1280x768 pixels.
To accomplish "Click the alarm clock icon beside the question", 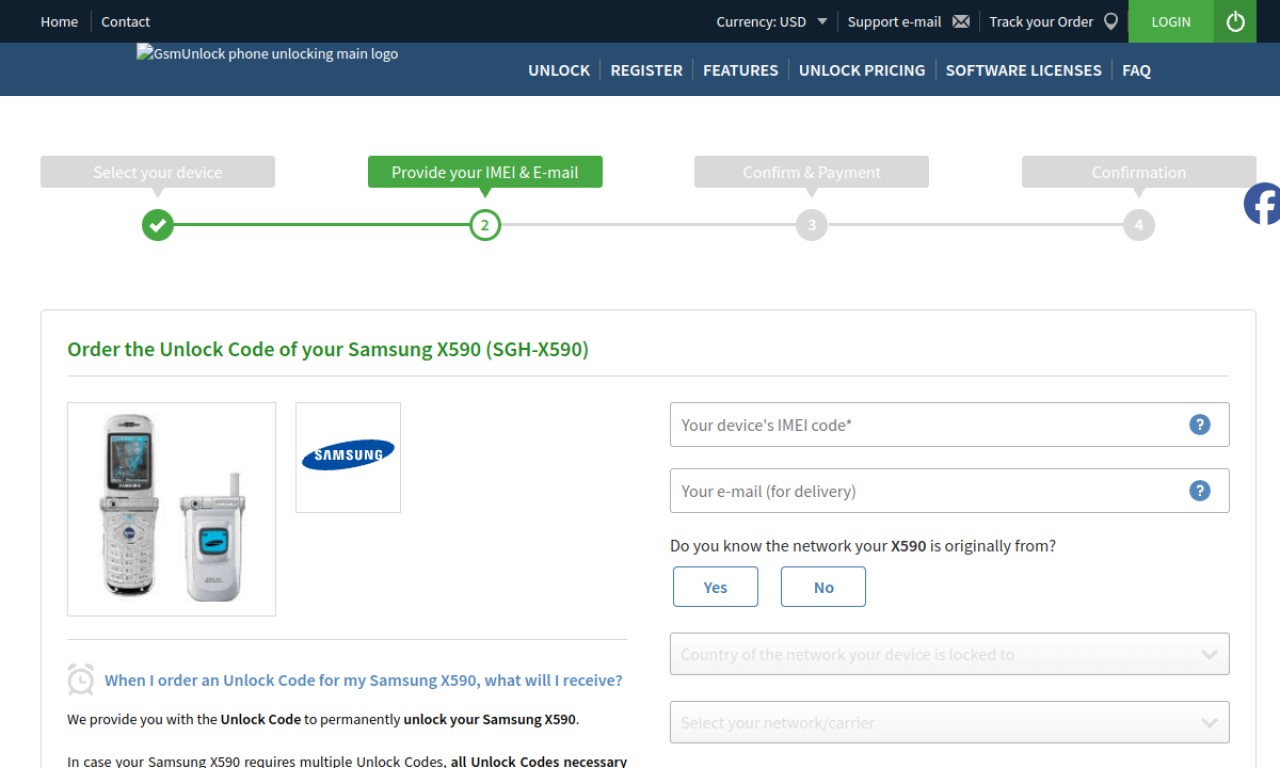I will point(80,680).
